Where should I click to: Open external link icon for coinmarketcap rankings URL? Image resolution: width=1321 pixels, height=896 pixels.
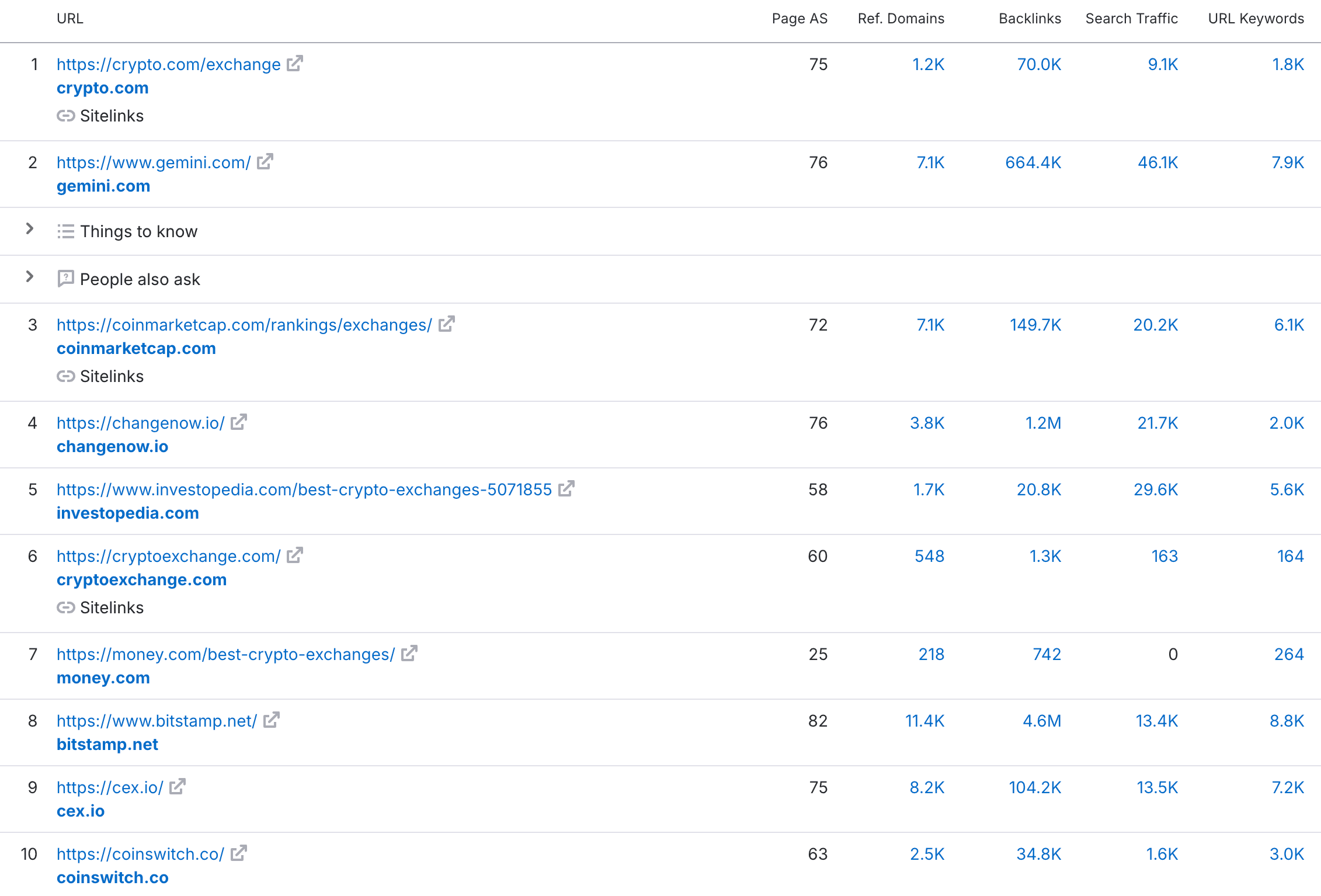click(x=447, y=324)
